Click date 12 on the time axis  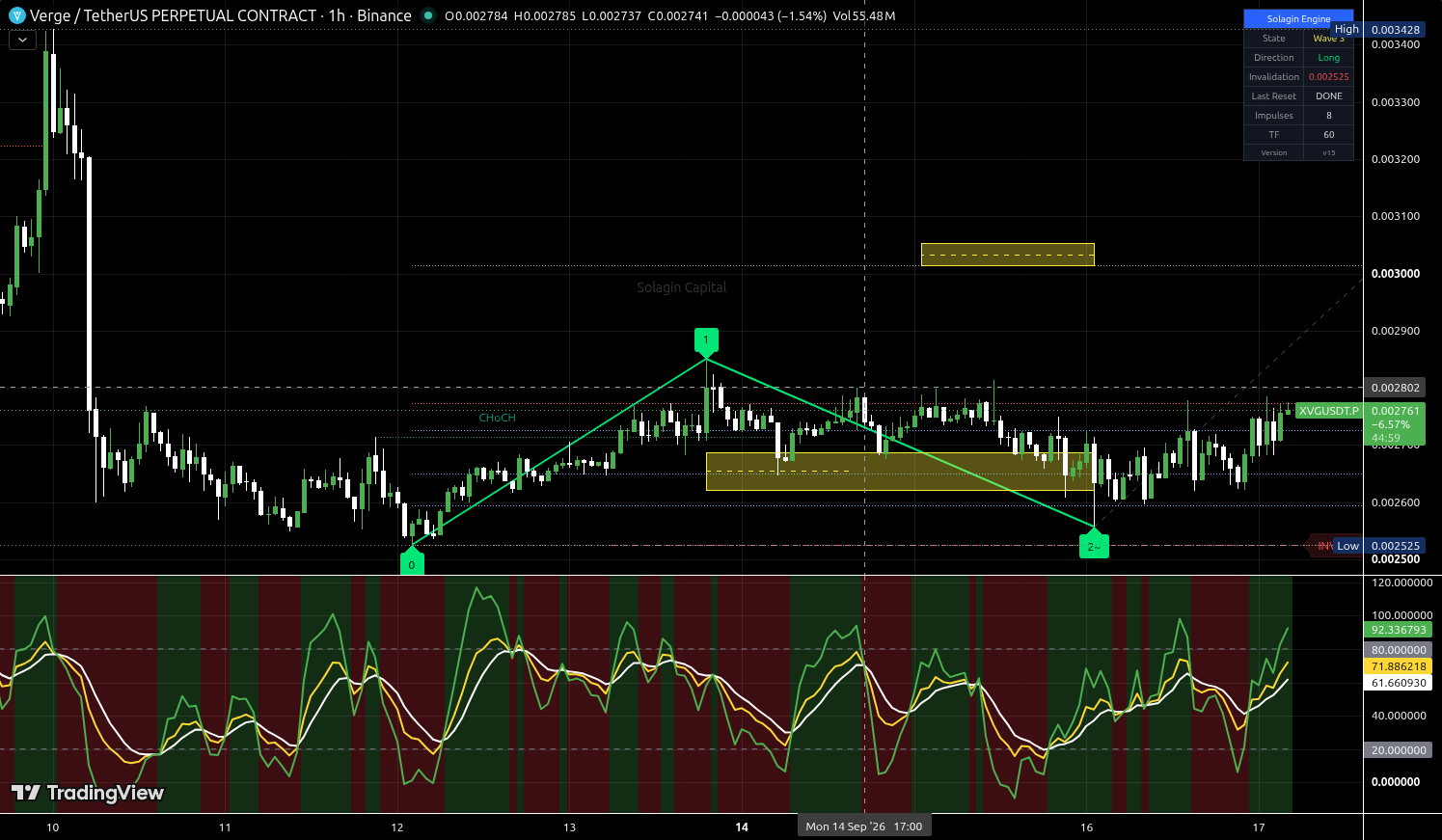tap(397, 827)
